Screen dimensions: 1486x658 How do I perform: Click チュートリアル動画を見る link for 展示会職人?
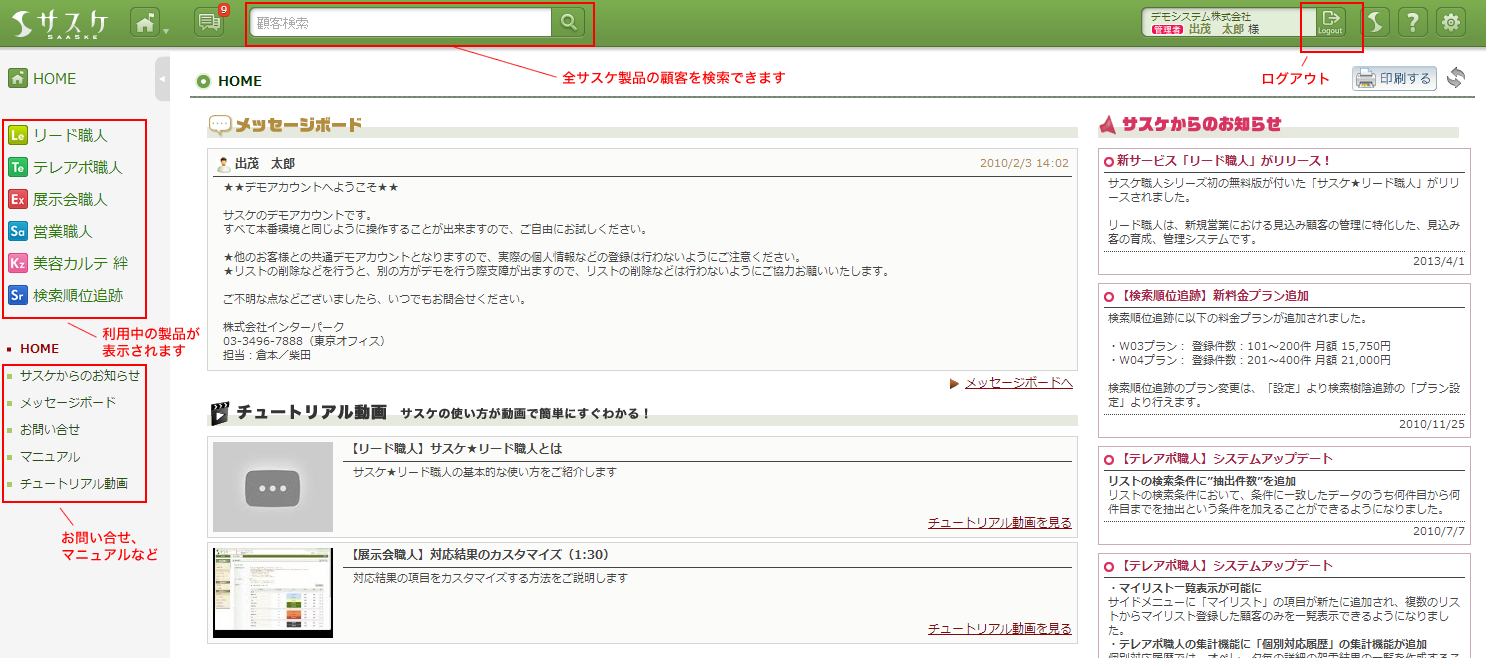pos(999,628)
